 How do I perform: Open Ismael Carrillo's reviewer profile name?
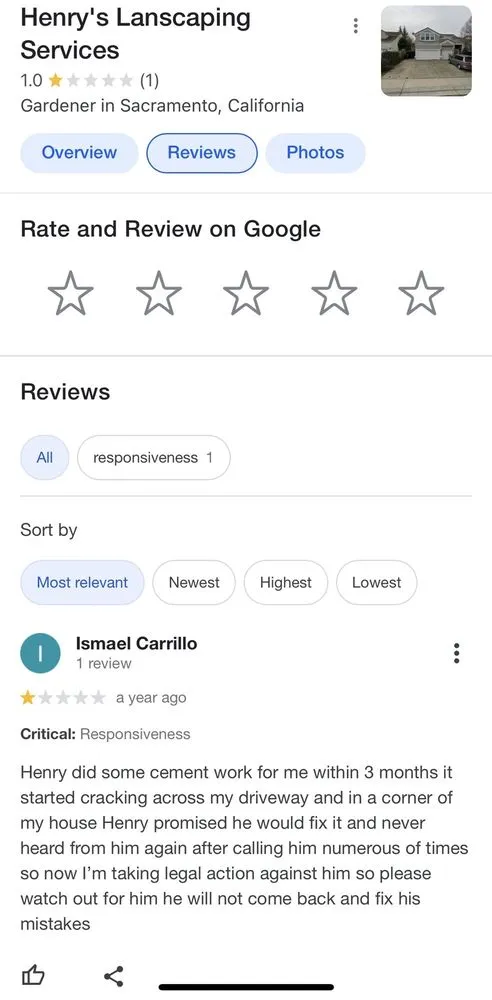(137, 643)
